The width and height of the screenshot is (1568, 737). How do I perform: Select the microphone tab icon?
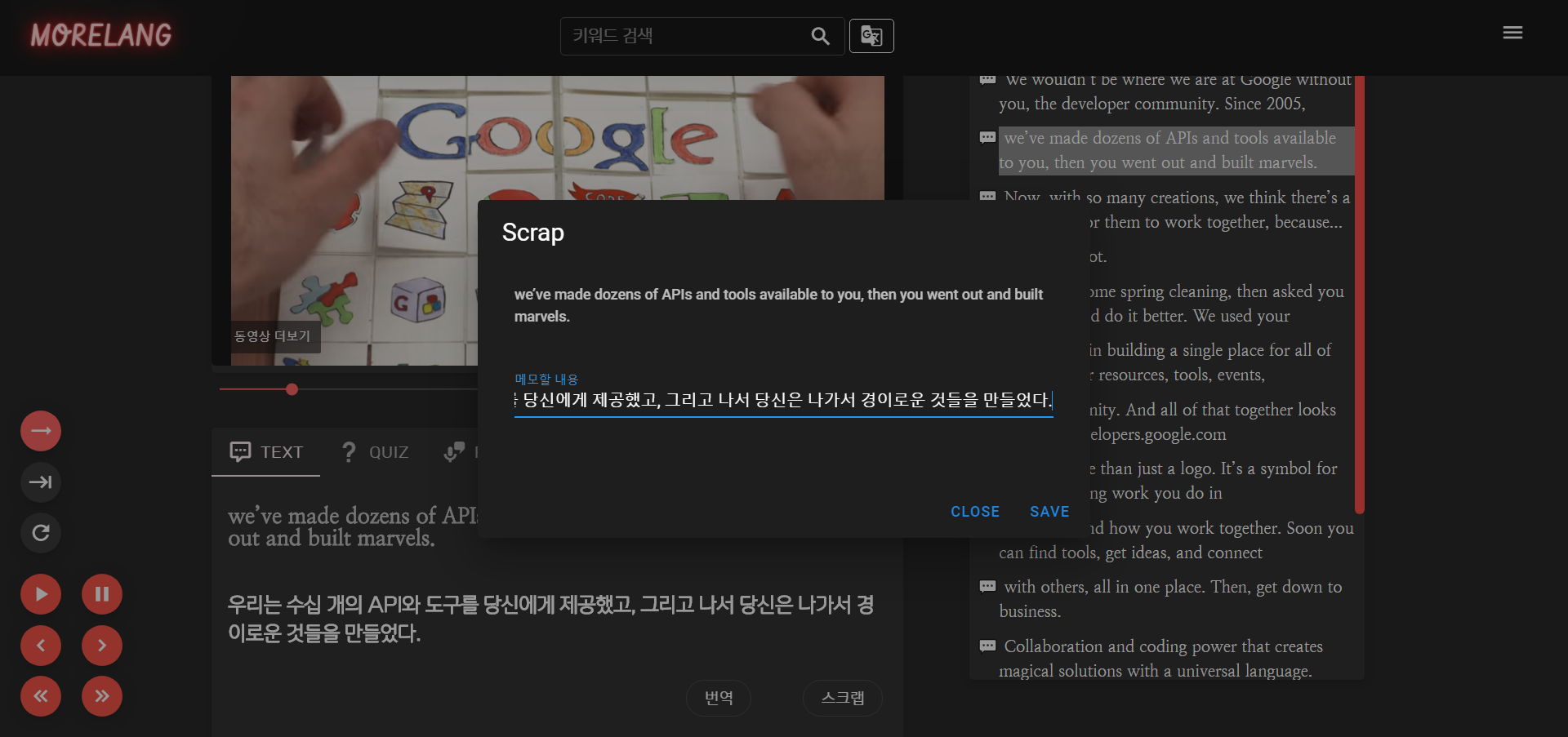point(454,452)
